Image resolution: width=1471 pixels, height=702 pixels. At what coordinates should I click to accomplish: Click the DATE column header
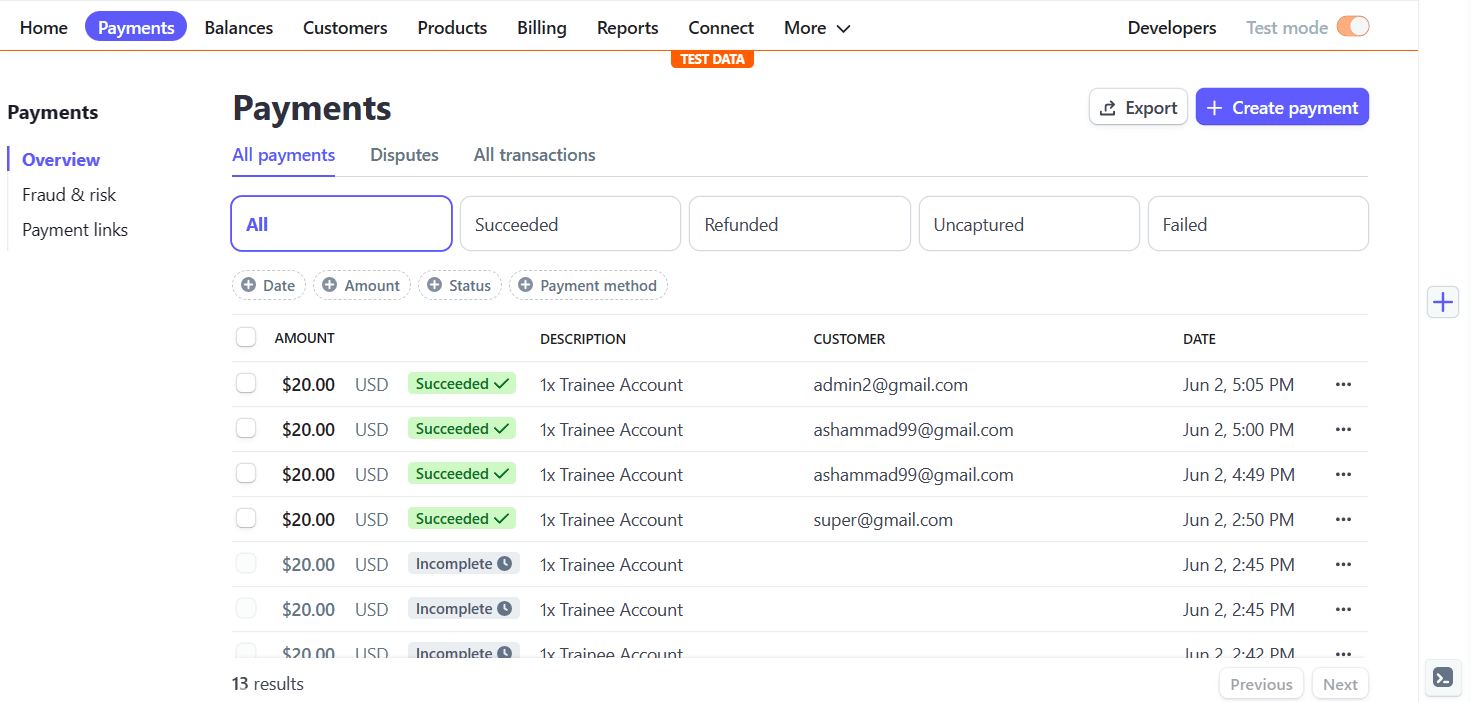pyautogui.click(x=1199, y=339)
